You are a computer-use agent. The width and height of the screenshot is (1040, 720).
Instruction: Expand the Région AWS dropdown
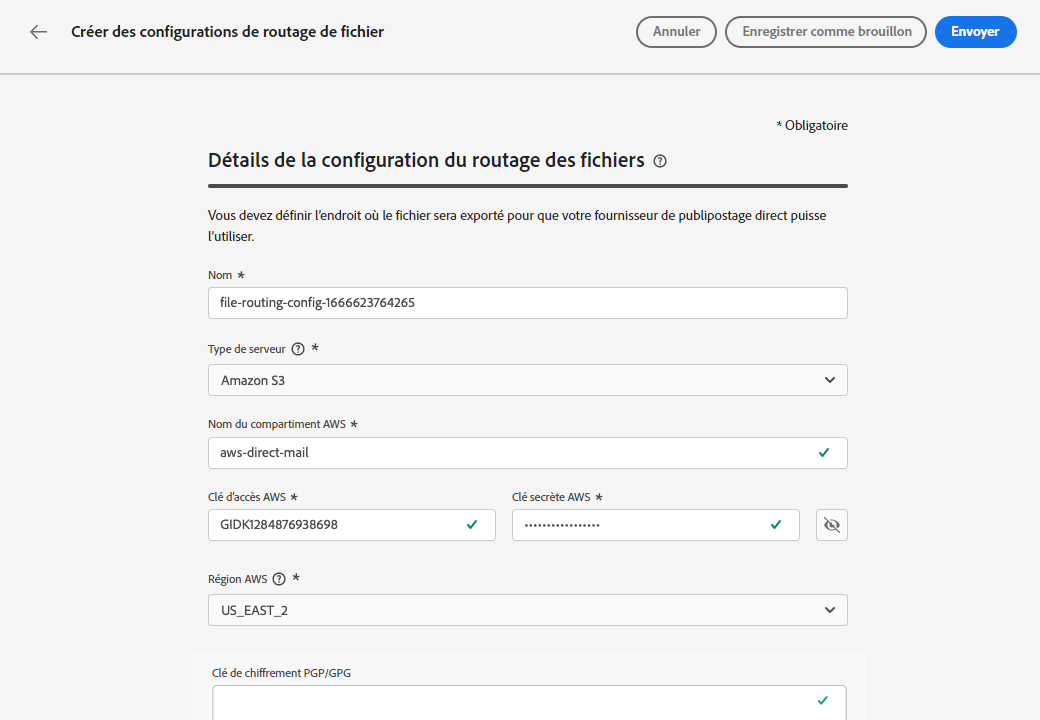coord(527,610)
